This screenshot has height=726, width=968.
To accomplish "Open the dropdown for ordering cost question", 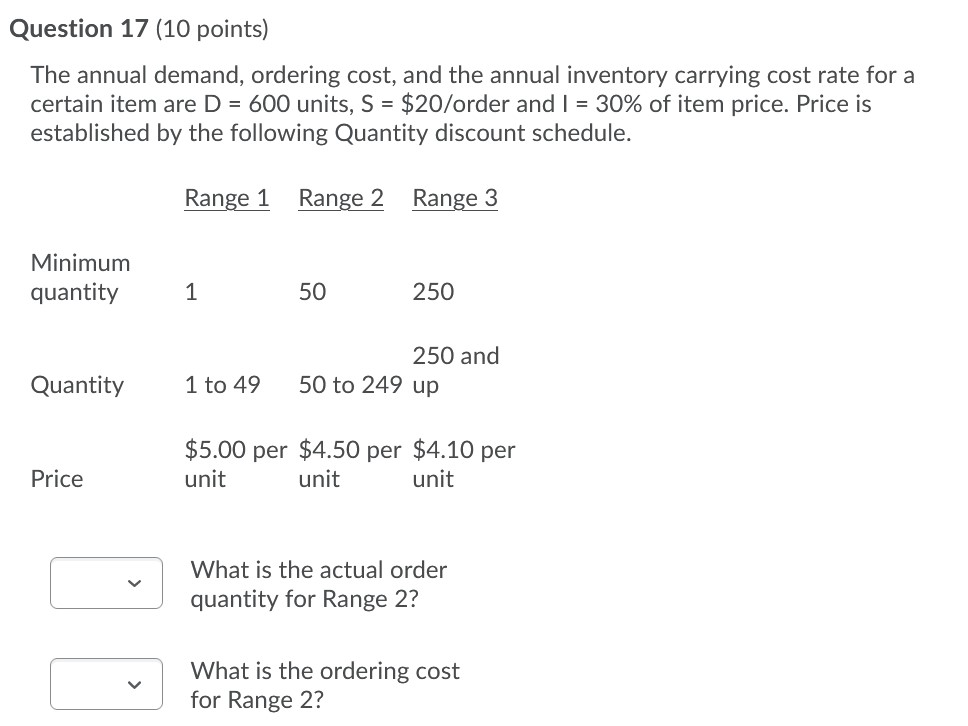I will point(106,684).
